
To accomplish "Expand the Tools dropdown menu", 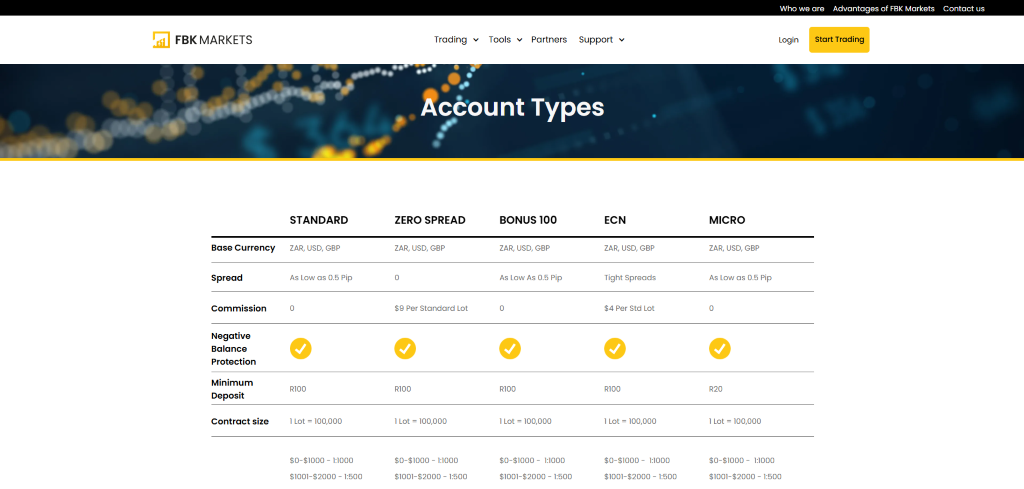I will 505,40.
